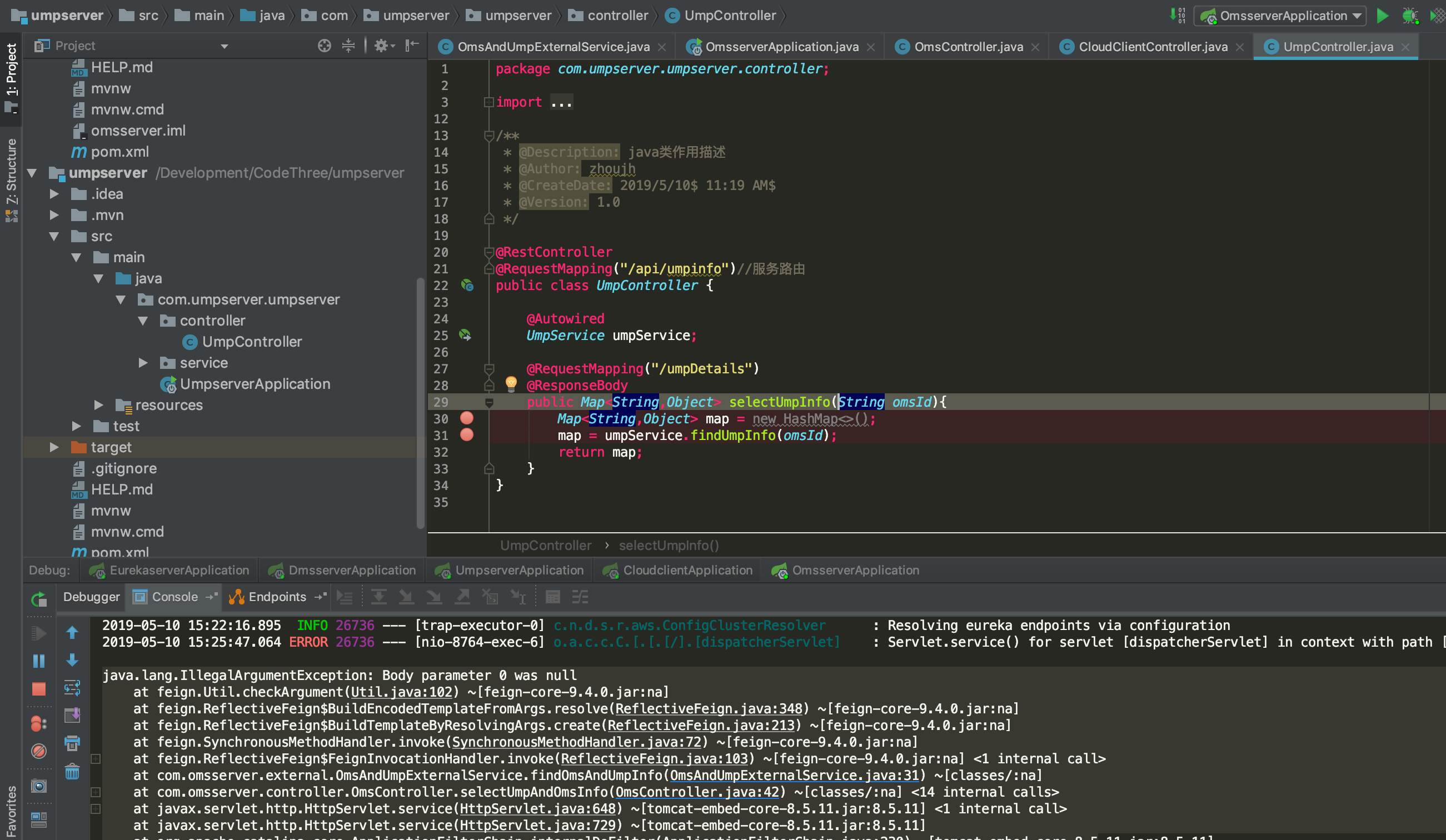Expand the target folder
This screenshot has width=1446, height=840.
(54, 447)
